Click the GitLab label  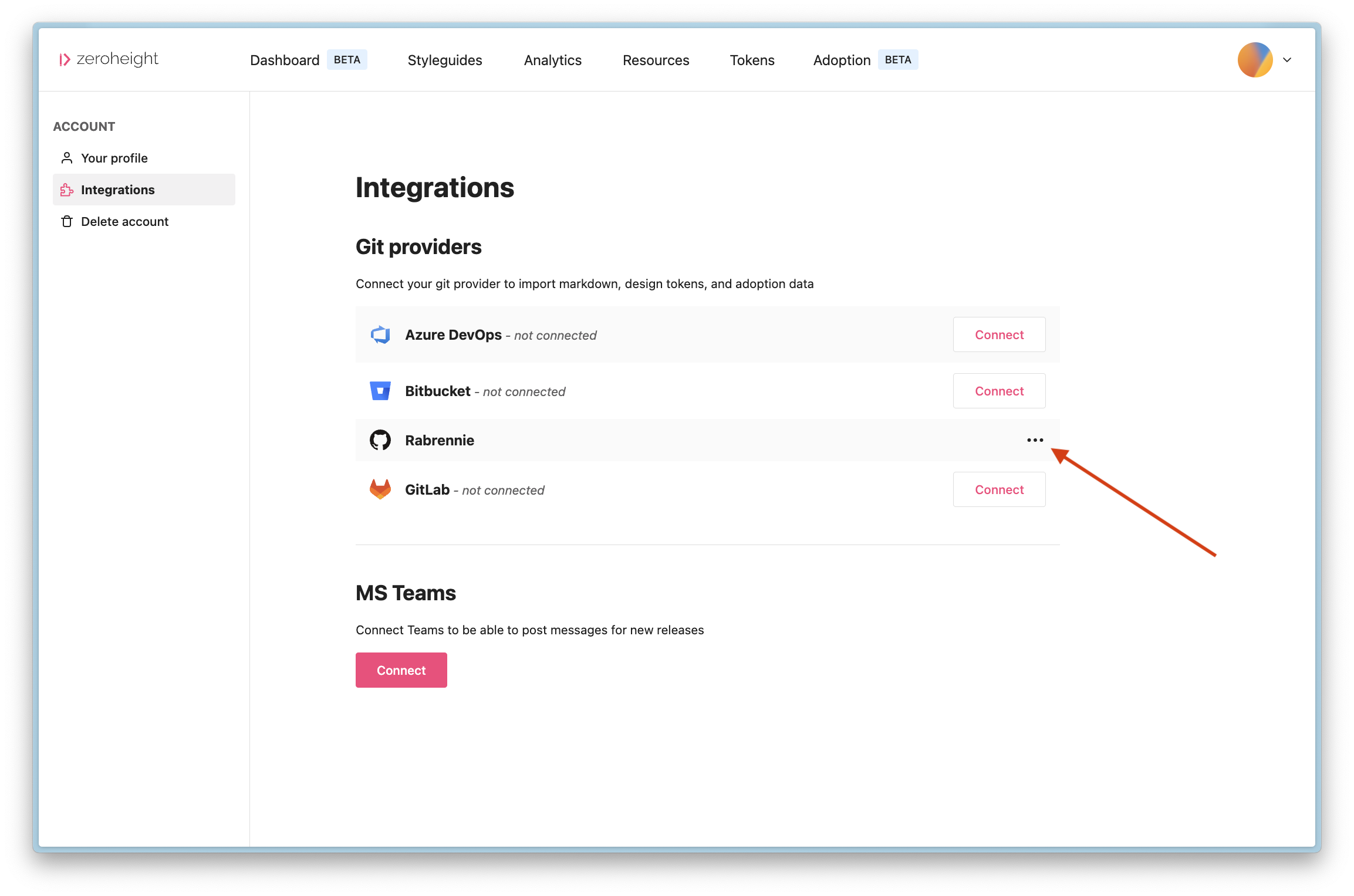pos(427,489)
